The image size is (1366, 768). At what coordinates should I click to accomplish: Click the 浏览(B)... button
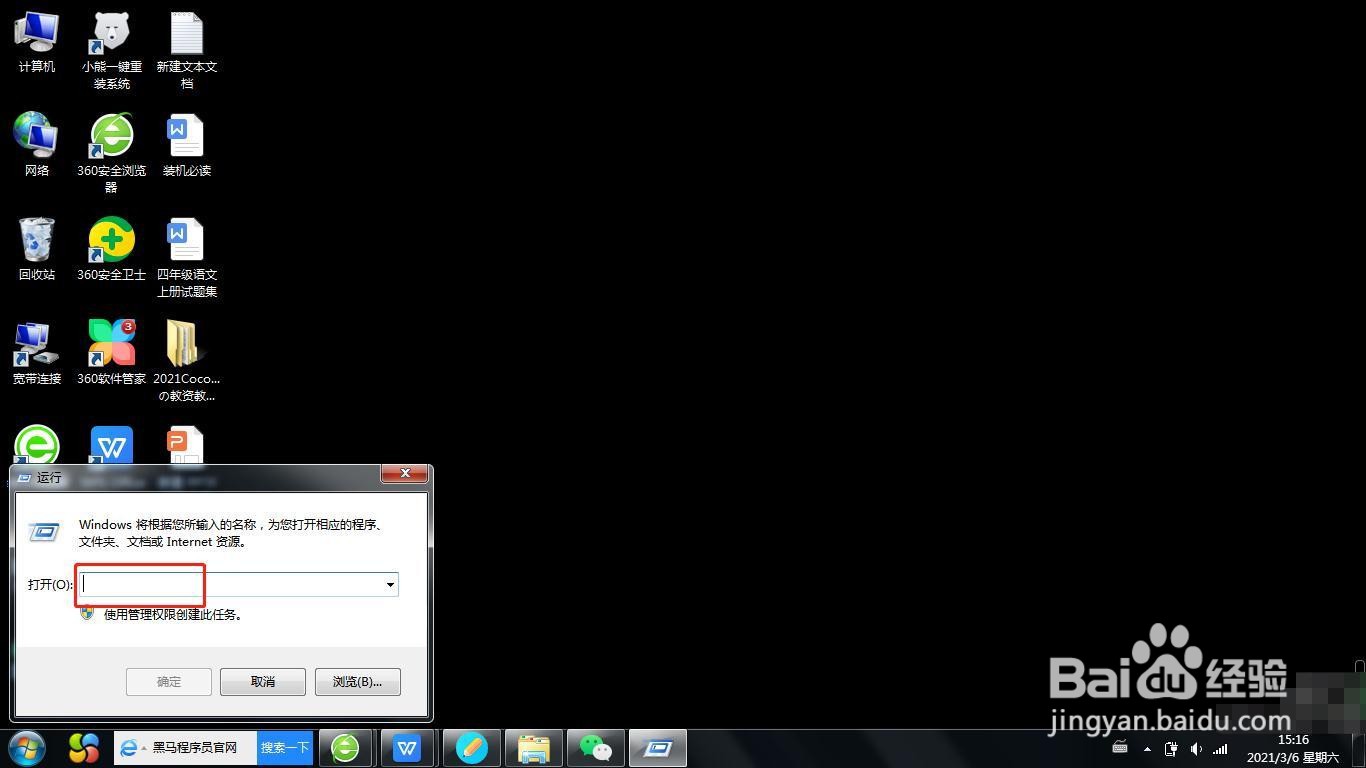coord(357,682)
